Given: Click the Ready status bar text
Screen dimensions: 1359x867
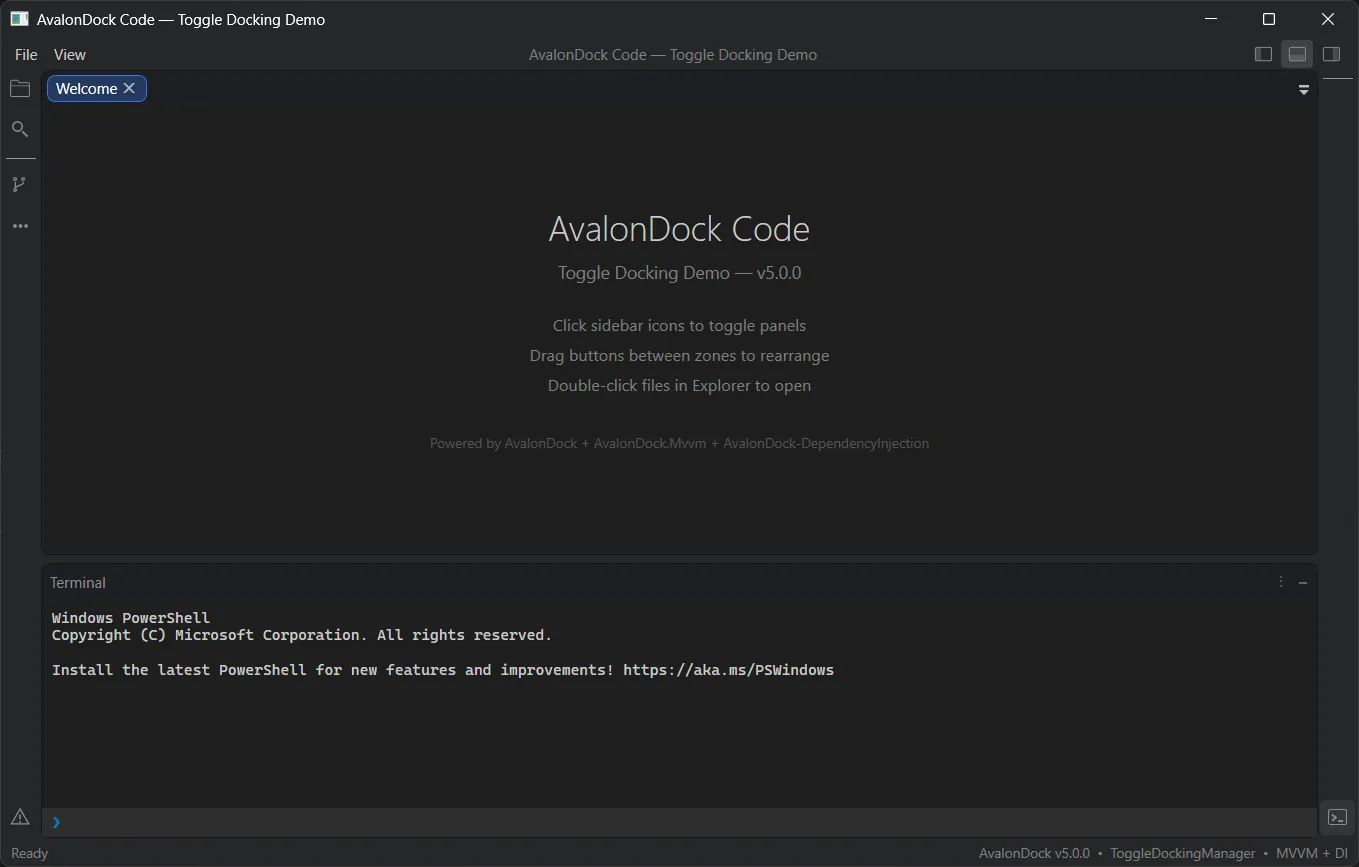Looking at the screenshot, I should (29, 853).
